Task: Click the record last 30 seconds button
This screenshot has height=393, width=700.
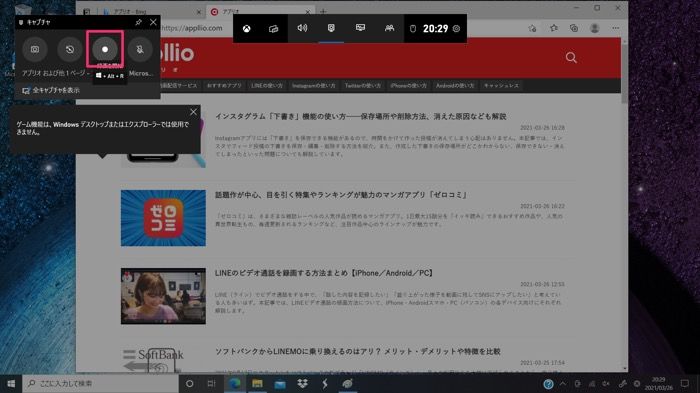Action: 70,49
